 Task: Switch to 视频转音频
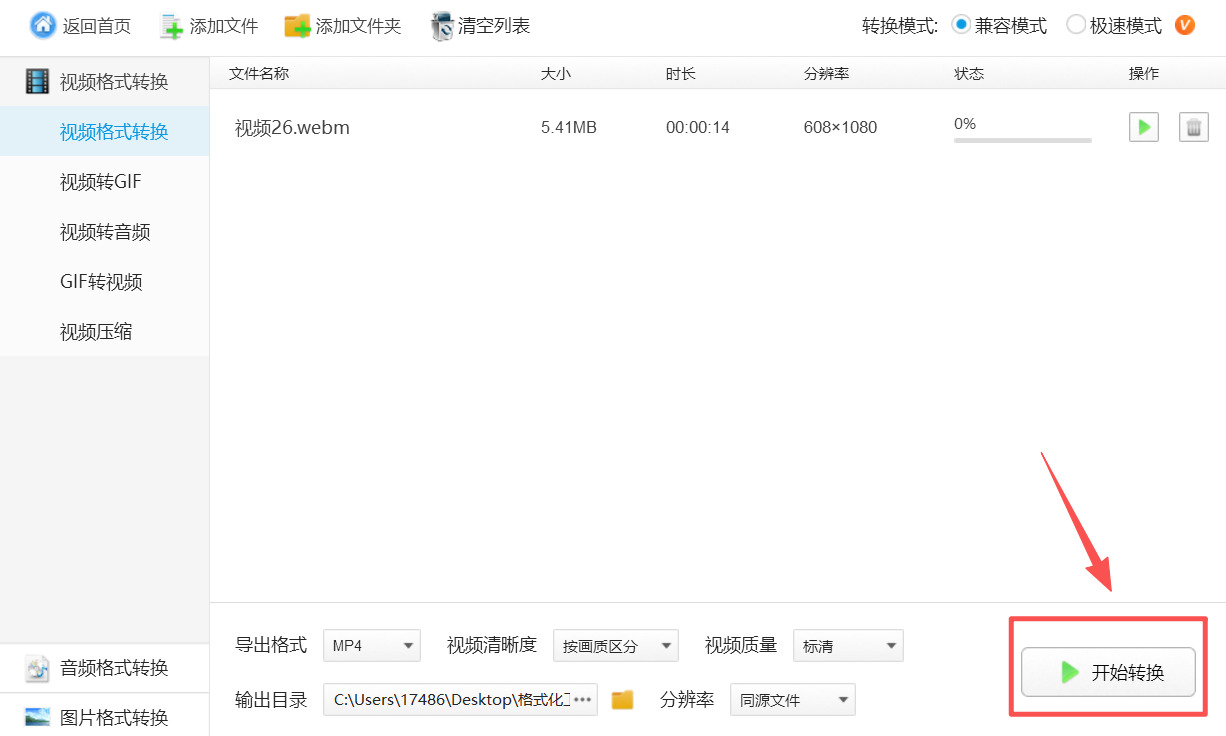point(104,232)
